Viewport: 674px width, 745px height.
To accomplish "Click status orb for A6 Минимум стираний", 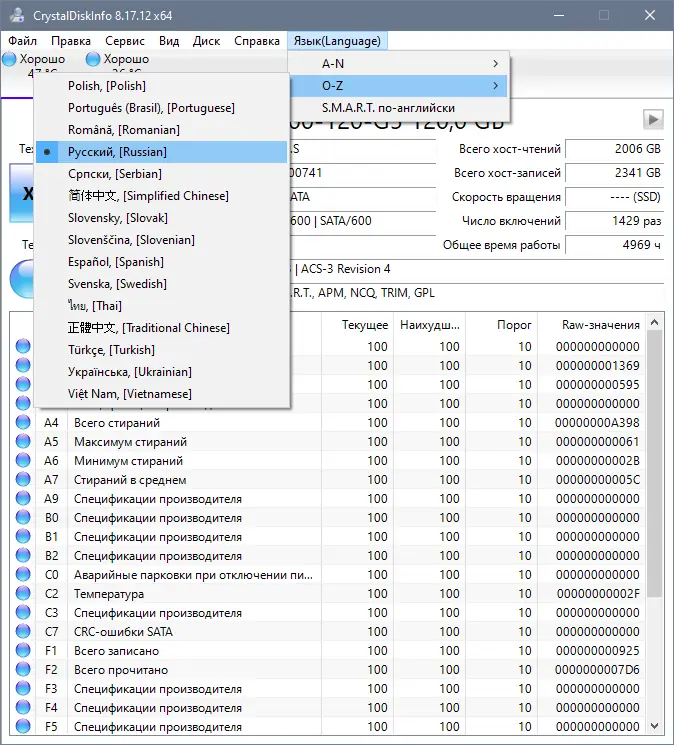I will point(23,460).
